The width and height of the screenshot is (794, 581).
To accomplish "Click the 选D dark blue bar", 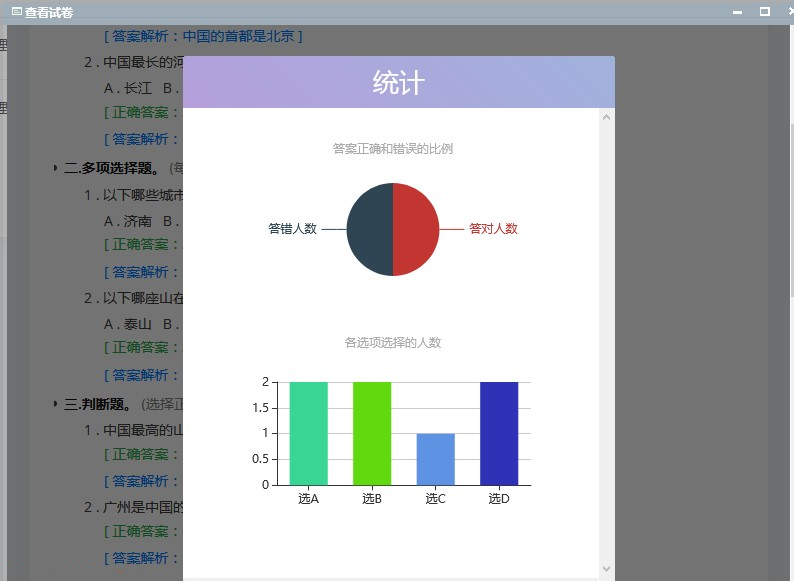I will tap(499, 434).
